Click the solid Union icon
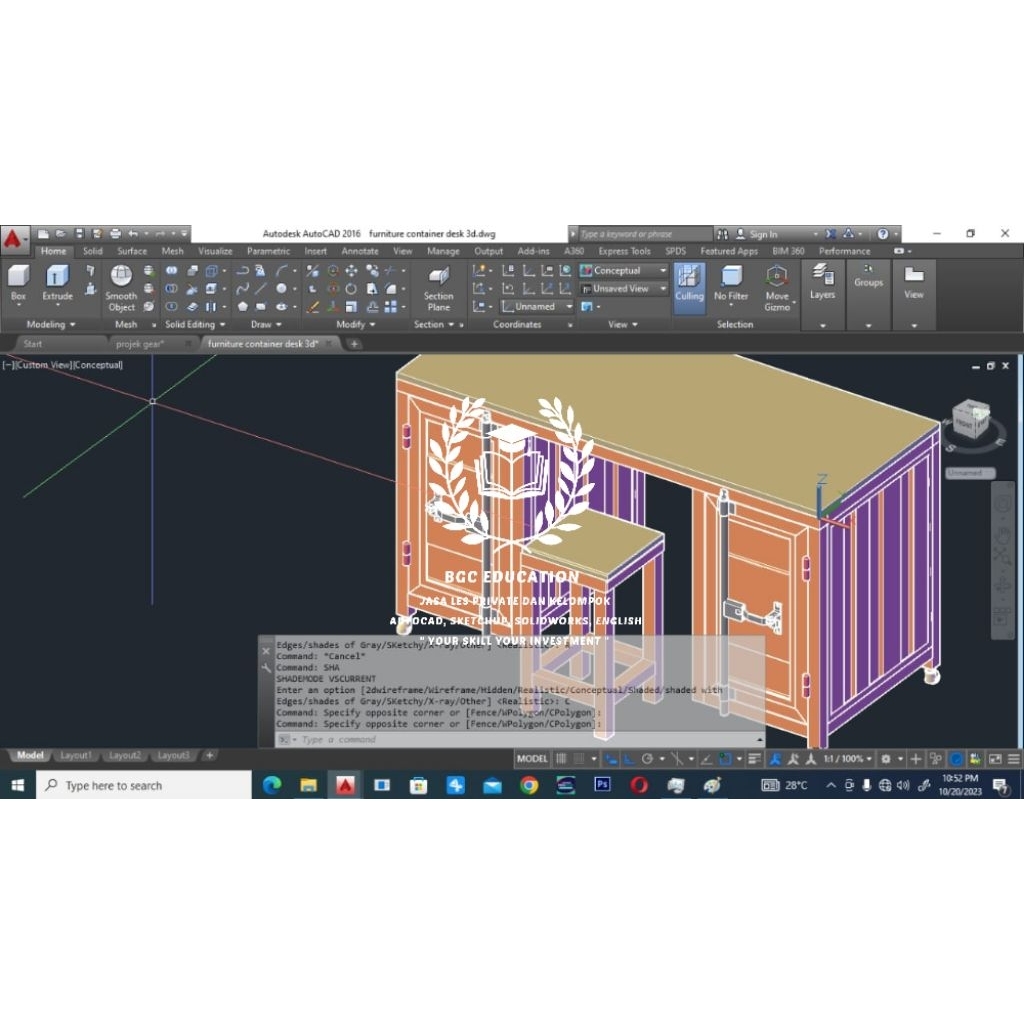 coord(171,270)
